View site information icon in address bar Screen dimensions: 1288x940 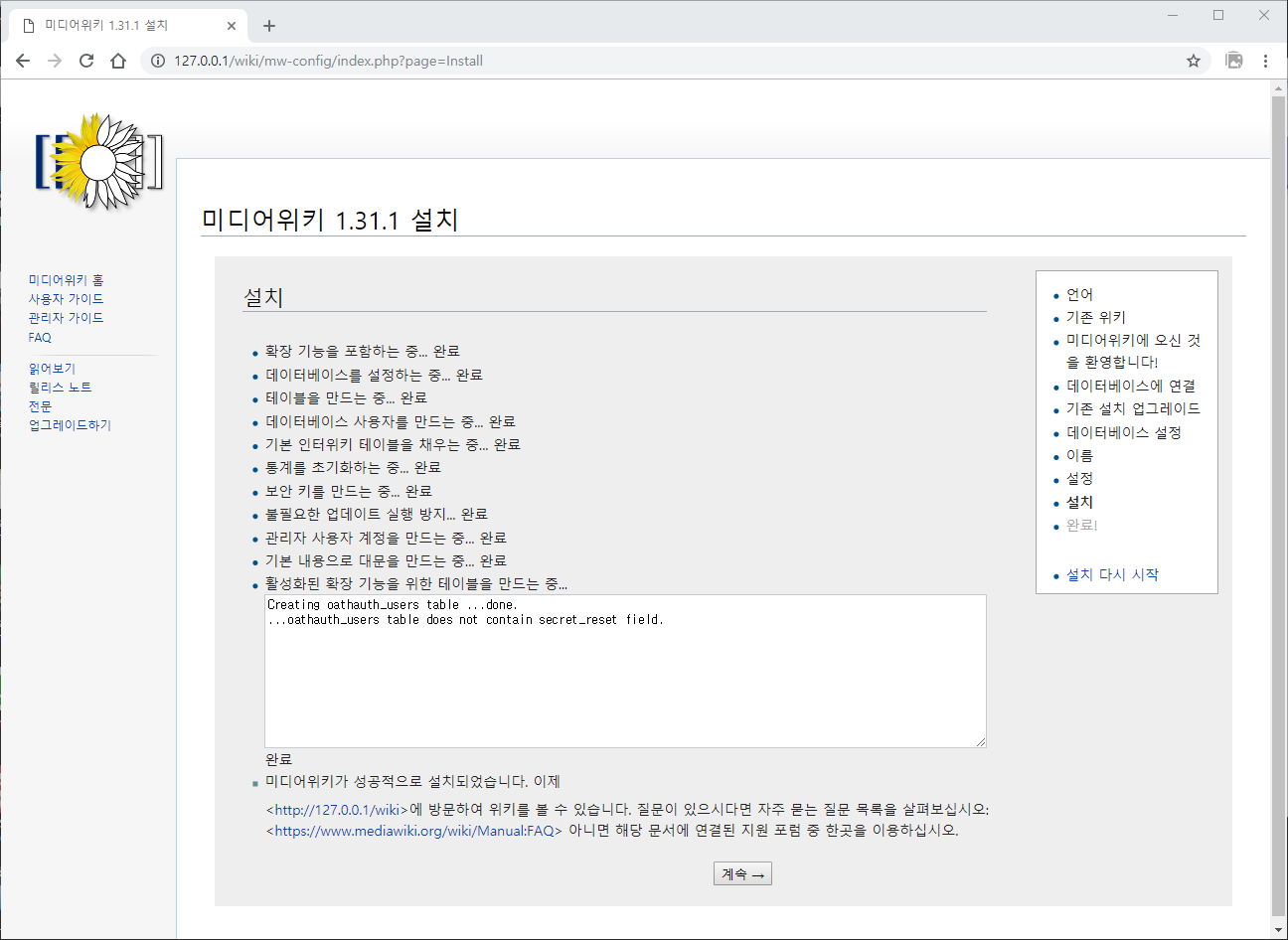157,61
